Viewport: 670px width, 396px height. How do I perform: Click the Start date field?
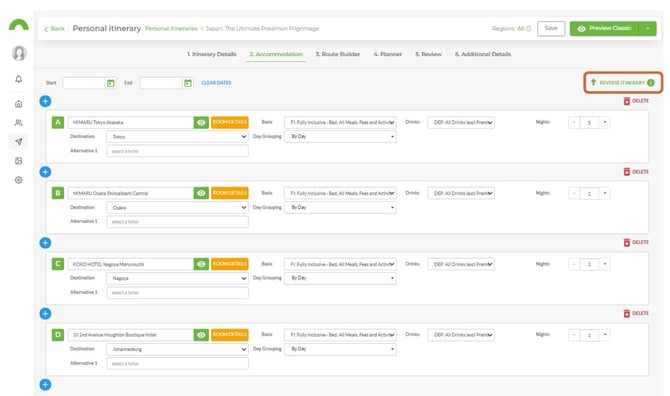point(84,83)
